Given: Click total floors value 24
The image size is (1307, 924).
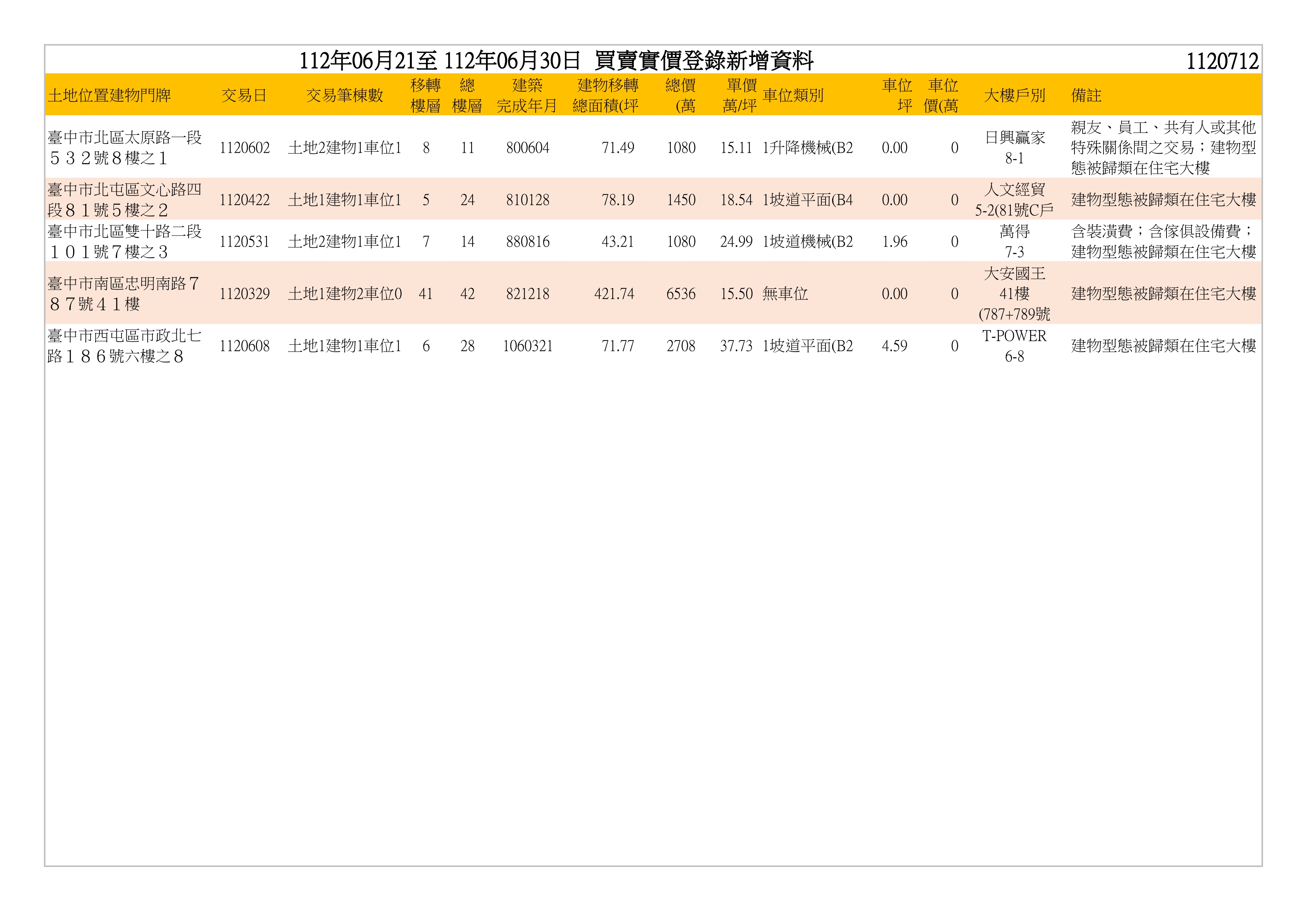Looking at the screenshot, I should point(467,200).
